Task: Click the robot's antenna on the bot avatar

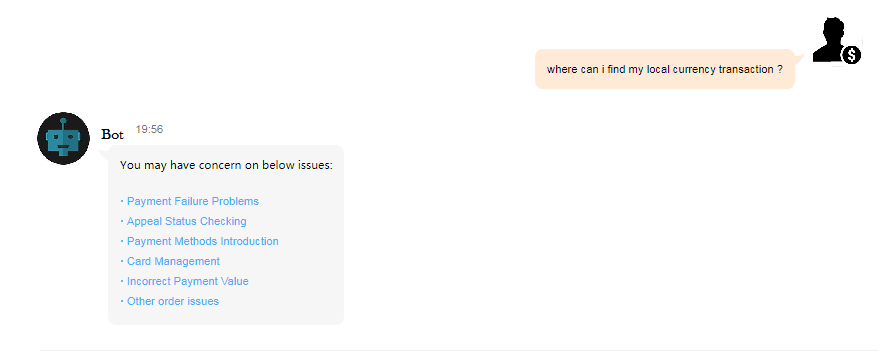Action: tap(63, 124)
